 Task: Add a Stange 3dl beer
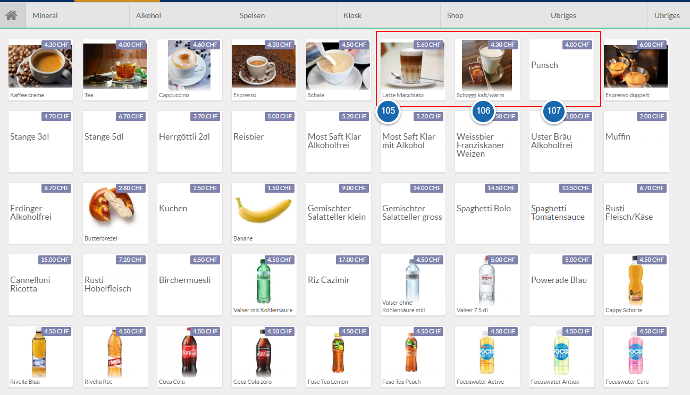coord(40,141)
